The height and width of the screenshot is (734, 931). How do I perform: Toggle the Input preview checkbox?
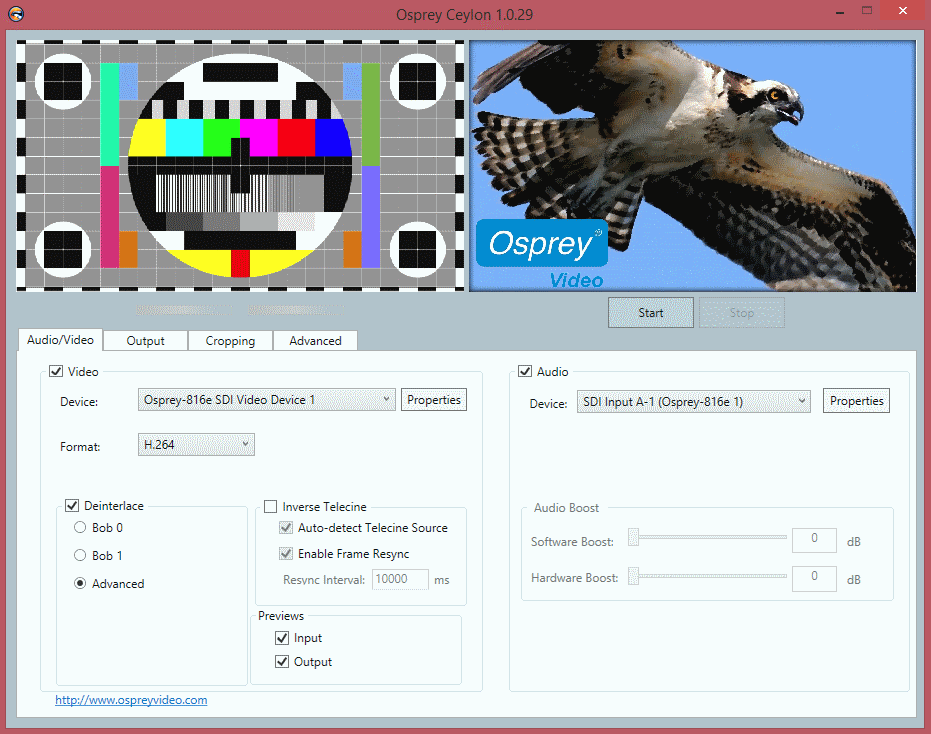point(282,638)
